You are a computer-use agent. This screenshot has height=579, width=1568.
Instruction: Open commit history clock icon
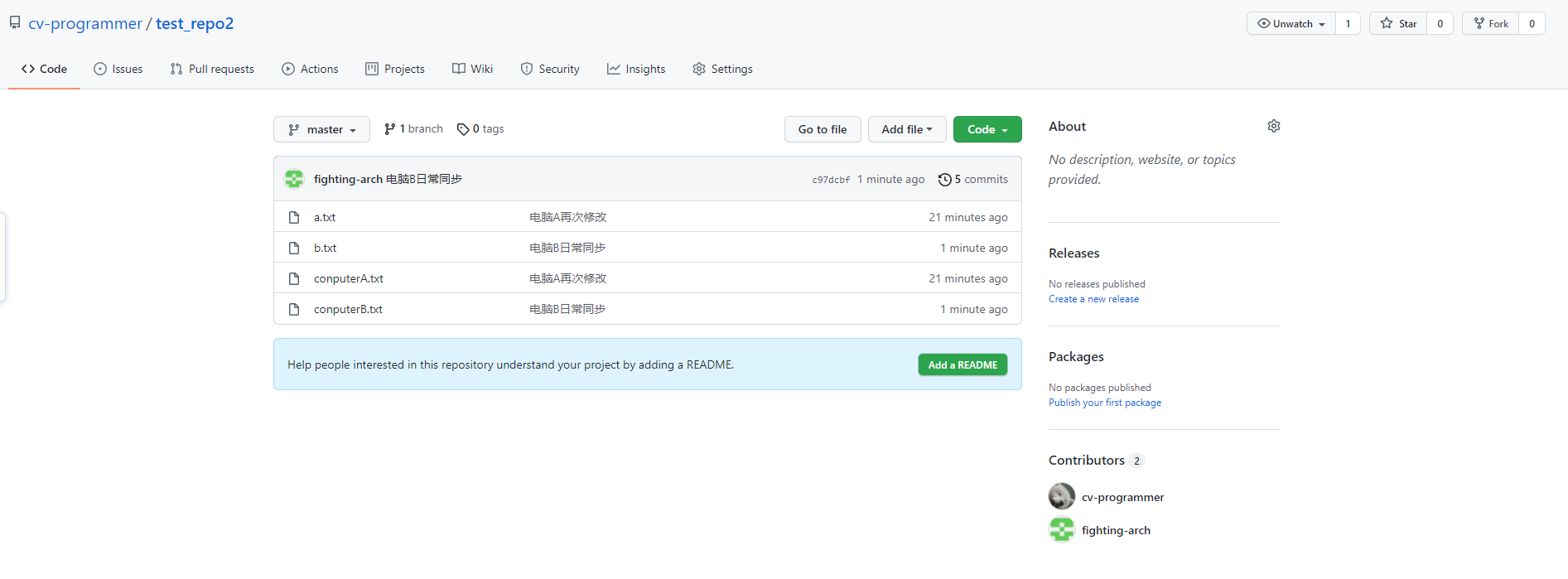(x=944, y=180)
